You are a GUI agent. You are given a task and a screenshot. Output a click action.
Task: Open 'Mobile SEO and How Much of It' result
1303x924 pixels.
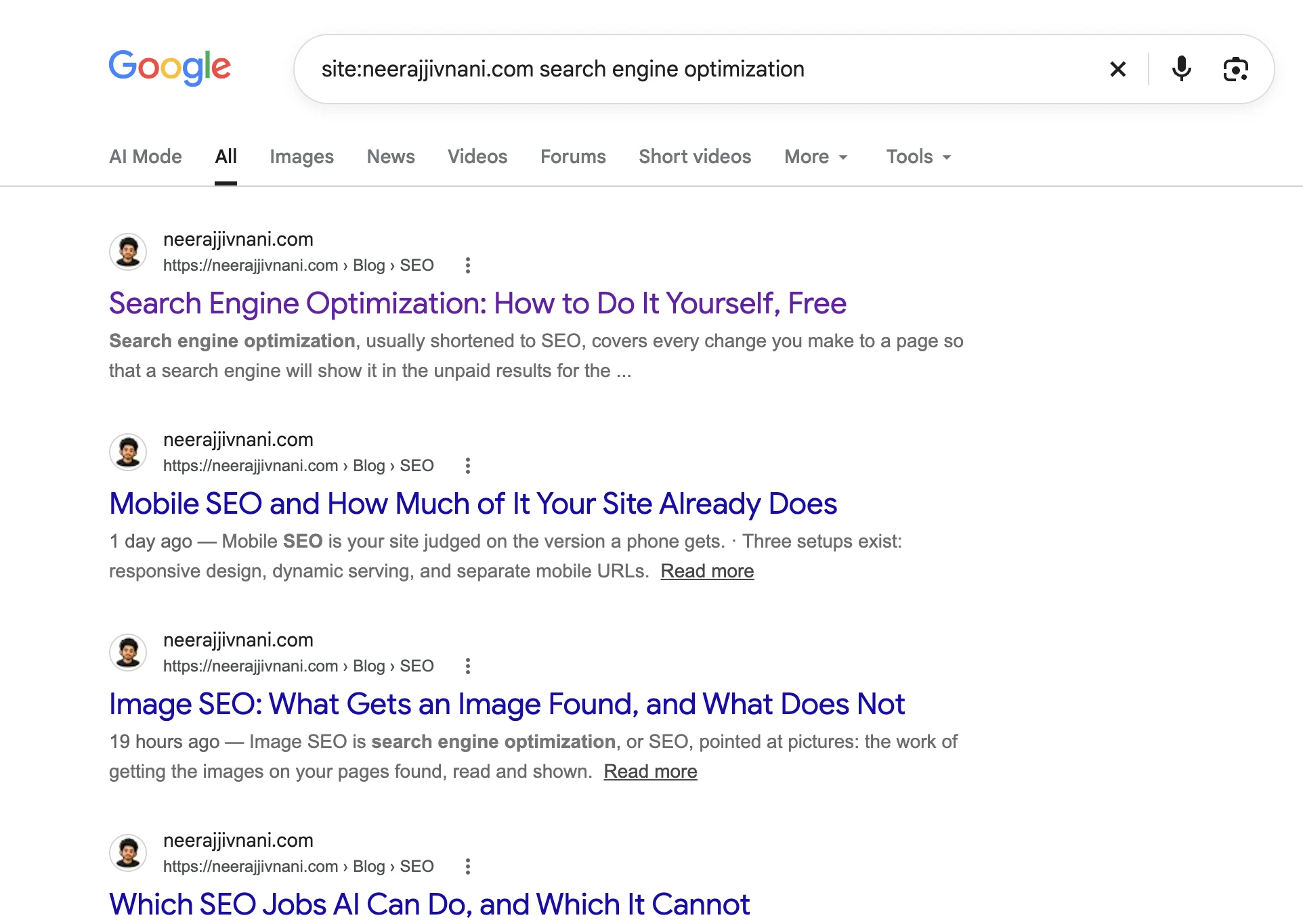473,504
